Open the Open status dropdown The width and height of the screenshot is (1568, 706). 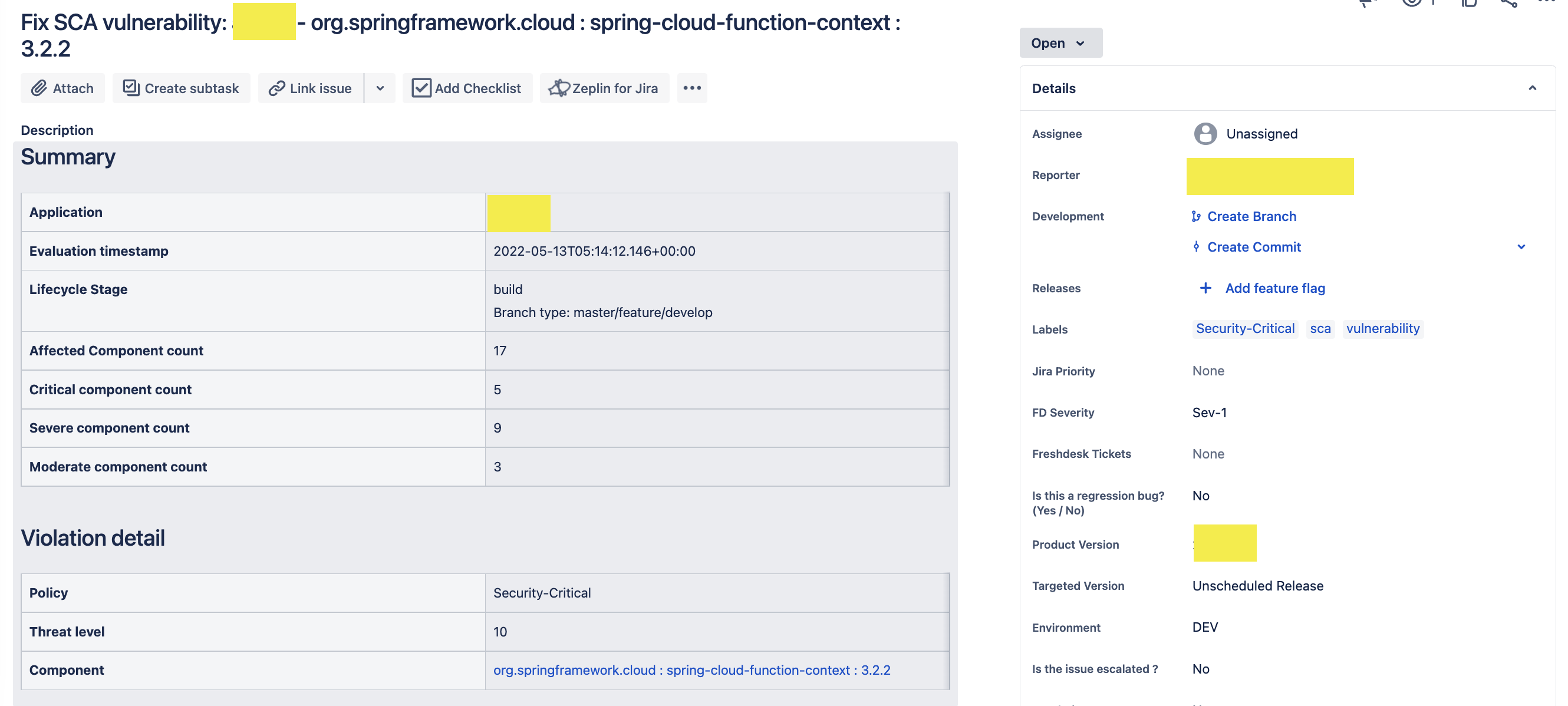[x=1060, y=43]
